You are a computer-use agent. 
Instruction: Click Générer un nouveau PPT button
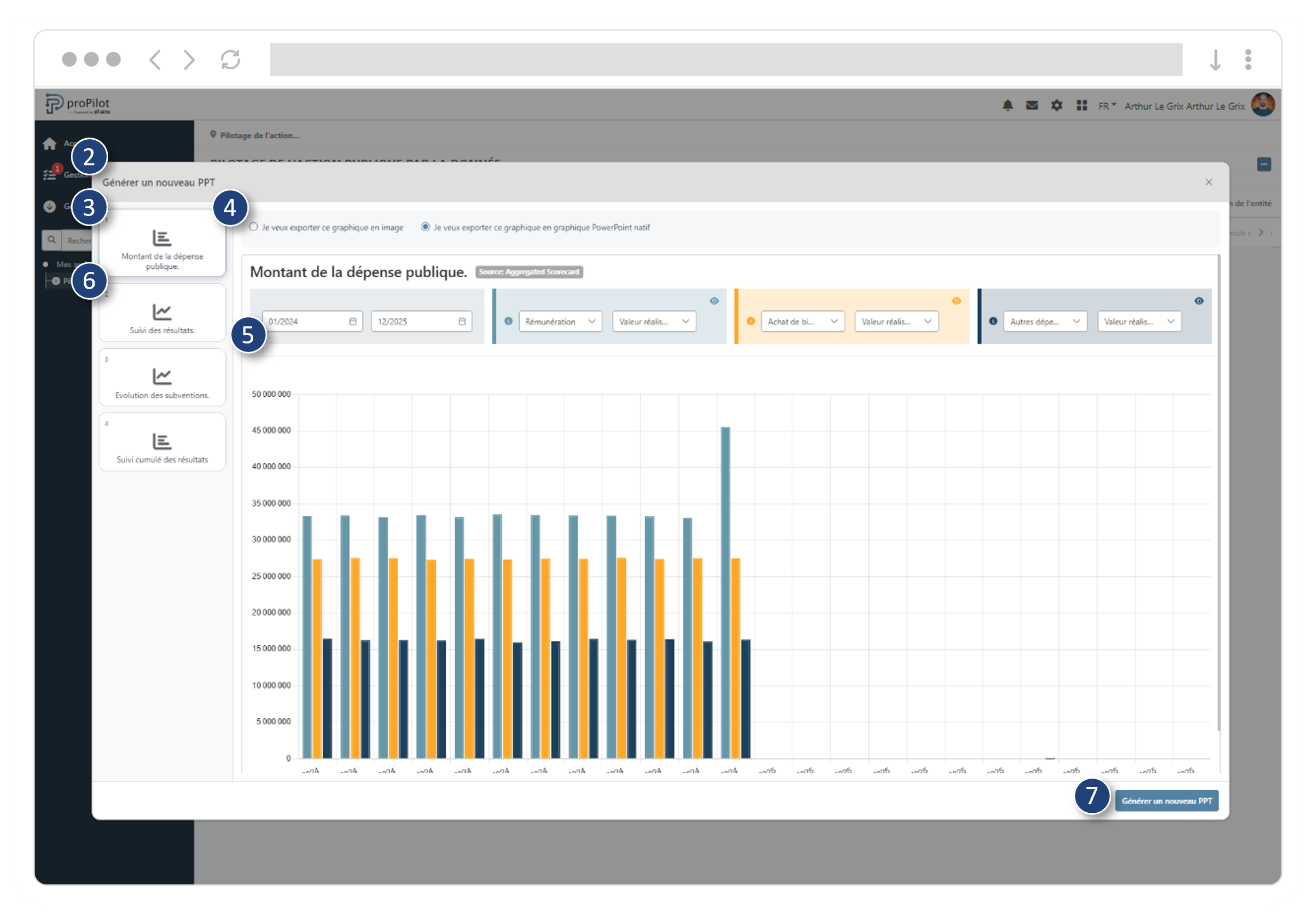1166,800
